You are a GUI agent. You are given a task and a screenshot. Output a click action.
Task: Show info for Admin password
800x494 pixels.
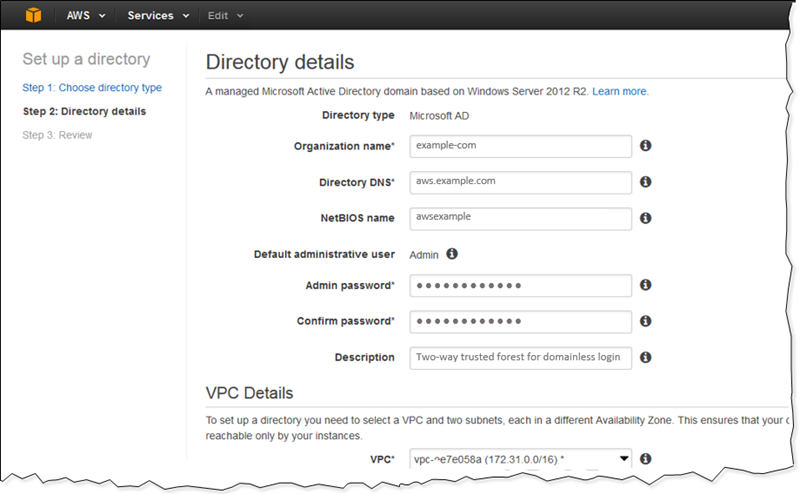point(645,285)
